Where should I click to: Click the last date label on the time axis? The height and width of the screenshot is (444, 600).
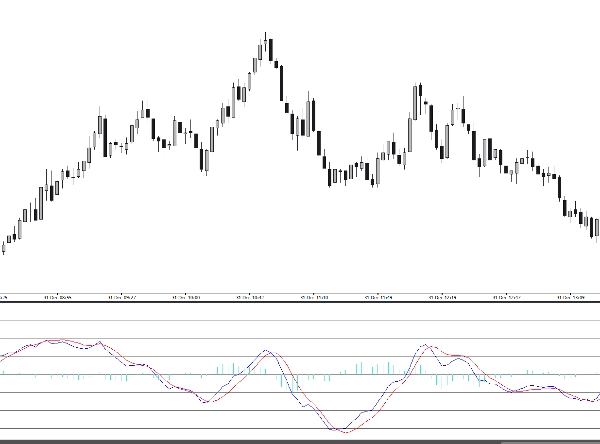click(x=568, y=297)
